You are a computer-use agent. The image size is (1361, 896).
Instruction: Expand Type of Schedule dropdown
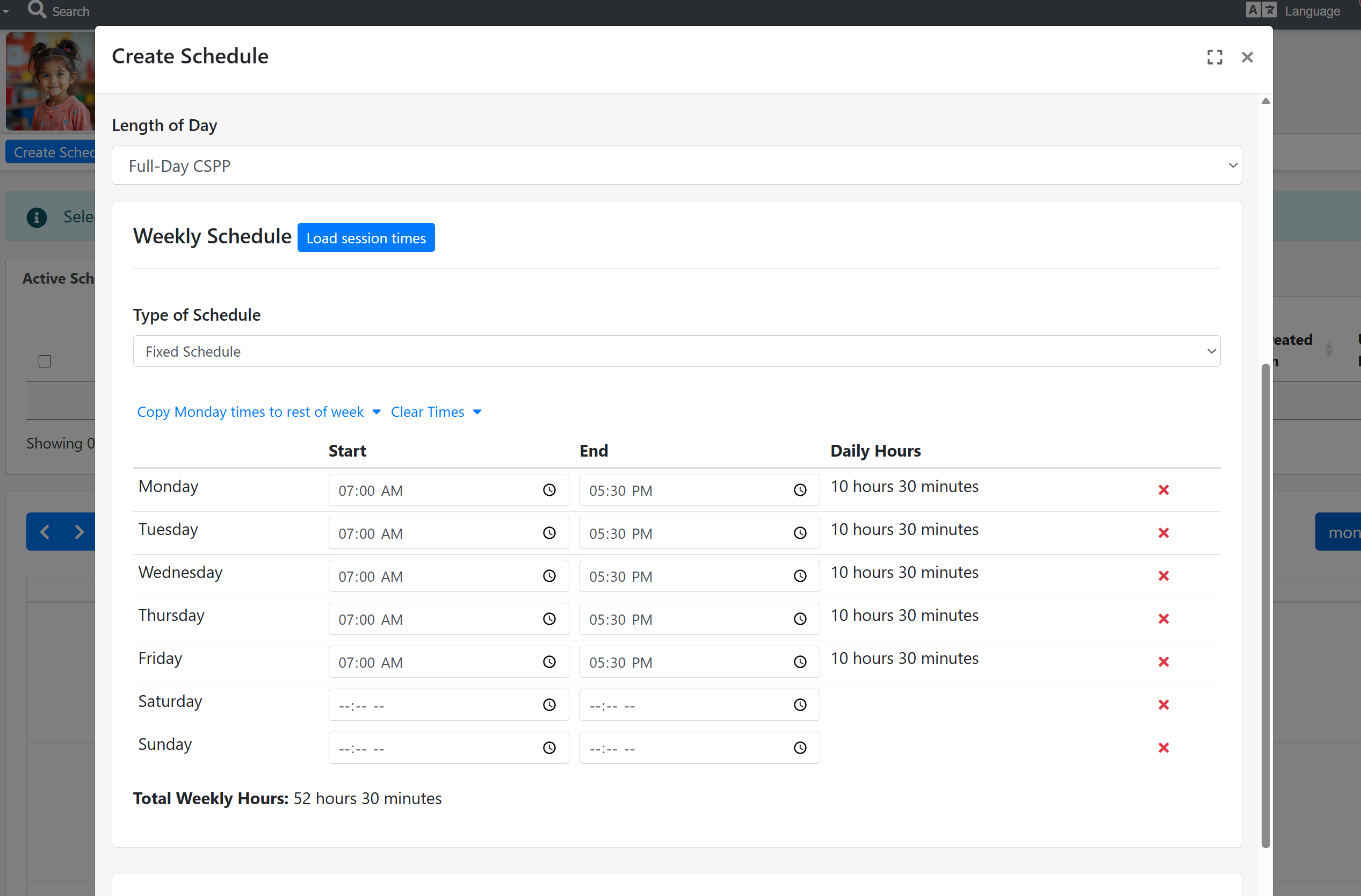click(x=676, y=351)
